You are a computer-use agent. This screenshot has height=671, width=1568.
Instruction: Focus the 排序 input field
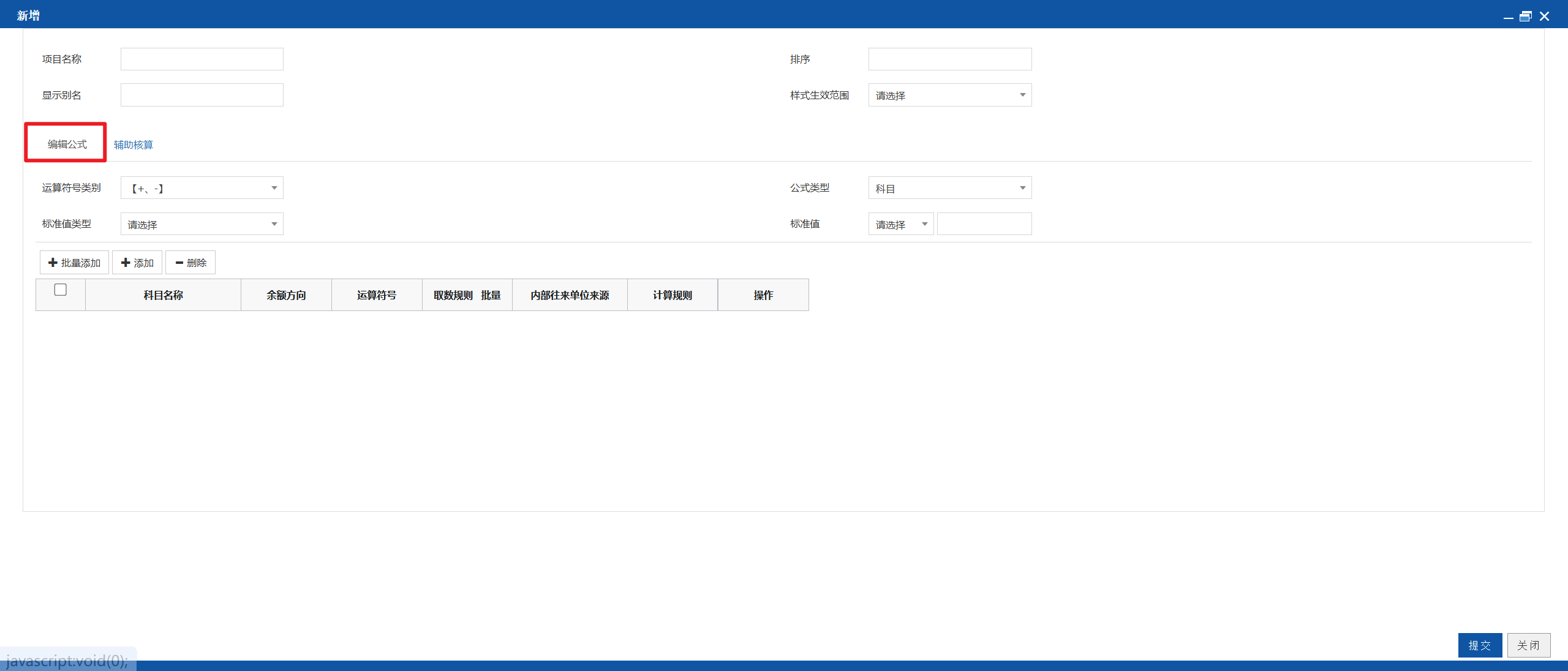coord(950,59)
